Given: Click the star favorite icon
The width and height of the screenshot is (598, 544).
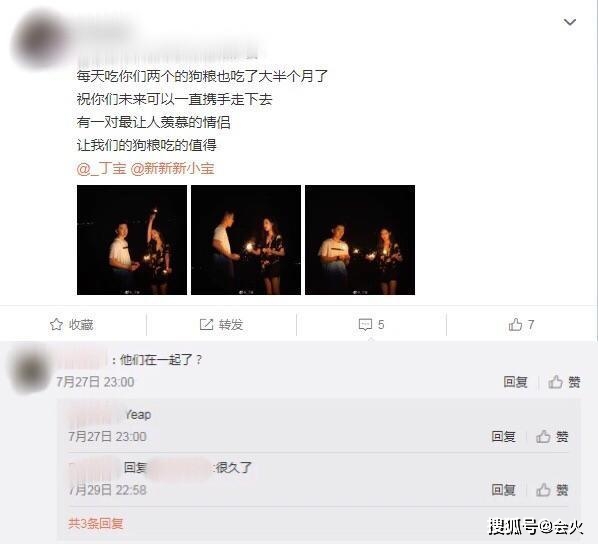Looking at the screenshot, I should coord(56,325).
